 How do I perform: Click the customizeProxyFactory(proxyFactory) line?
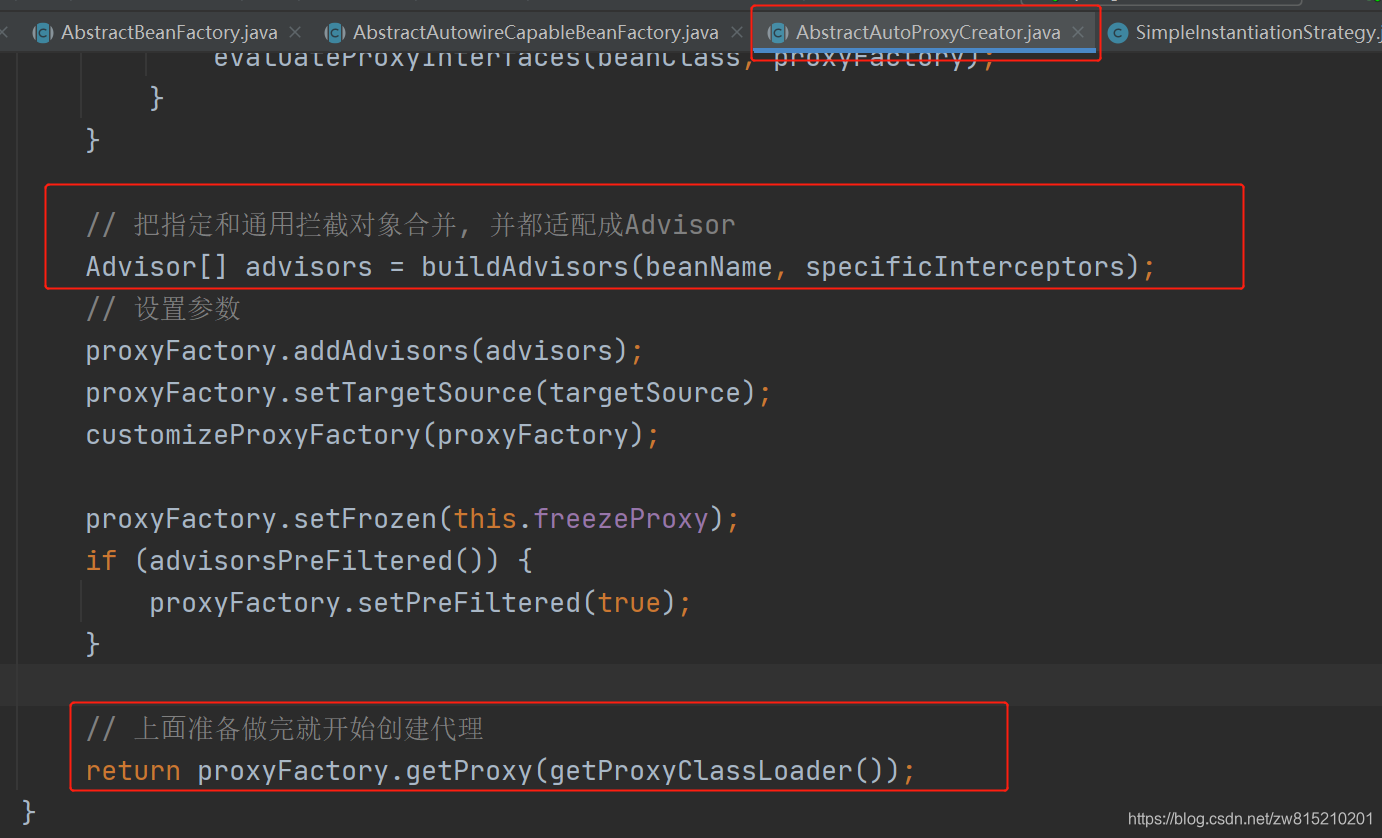click(372, 435)
